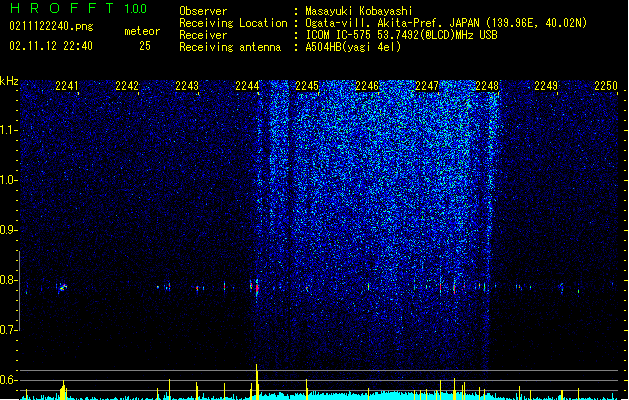Click the 'meteor' label
Screen dimensions: 629x400
coord(142,31)
